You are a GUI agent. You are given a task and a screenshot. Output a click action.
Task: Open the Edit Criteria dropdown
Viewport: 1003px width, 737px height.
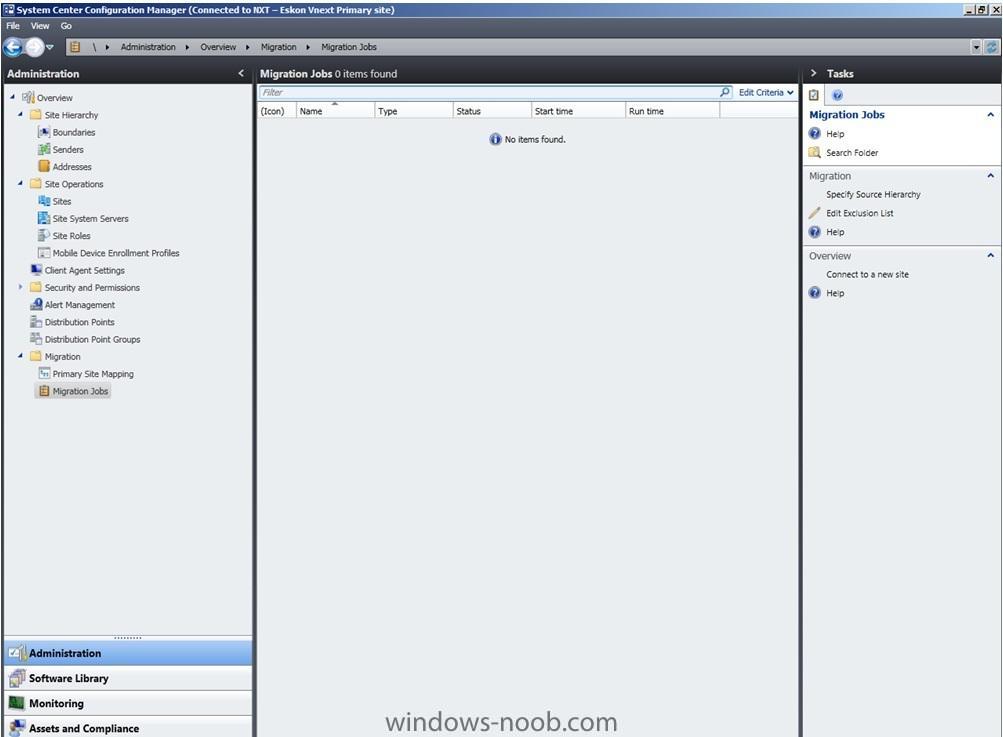766,92
